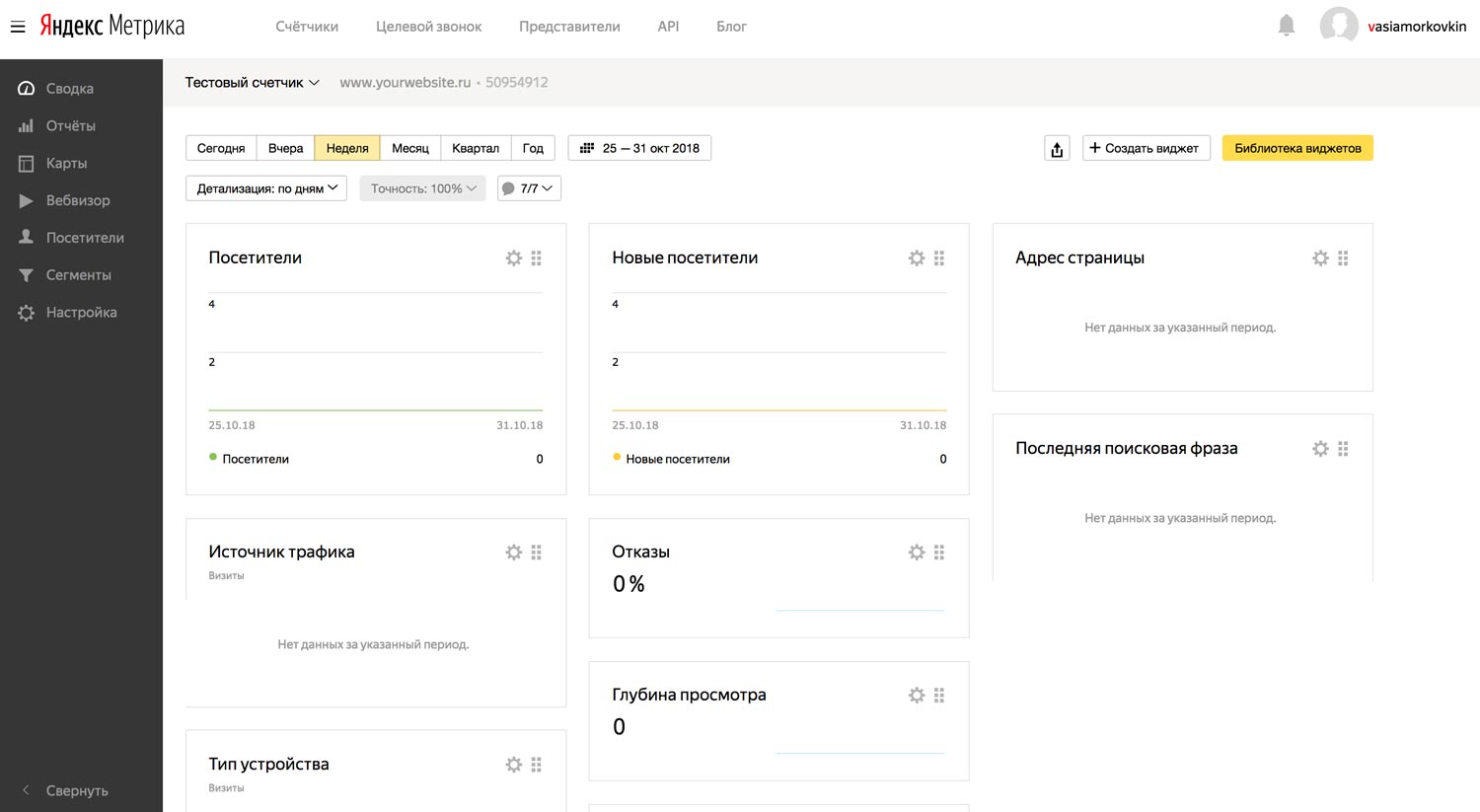The image size is (1480, 812).
Task: Expand the Тестовый счетчик counter dropdown
Action: pyautogui.click(x=253, y=83)
